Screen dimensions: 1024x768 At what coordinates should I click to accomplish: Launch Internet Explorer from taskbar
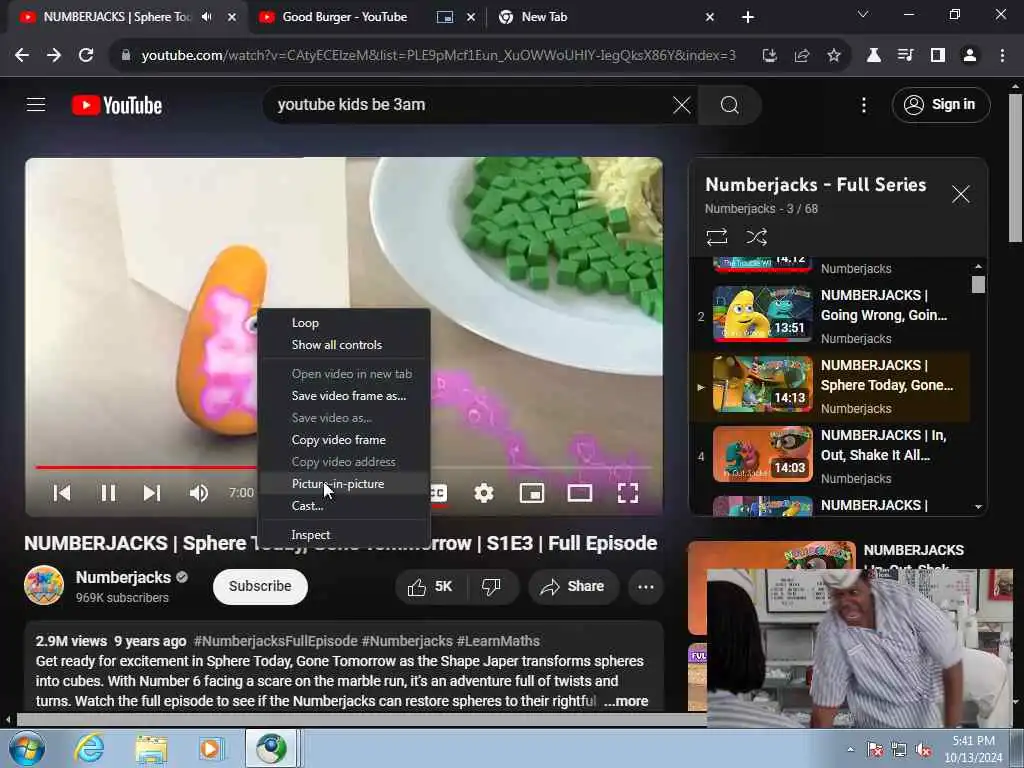point(89,748)
